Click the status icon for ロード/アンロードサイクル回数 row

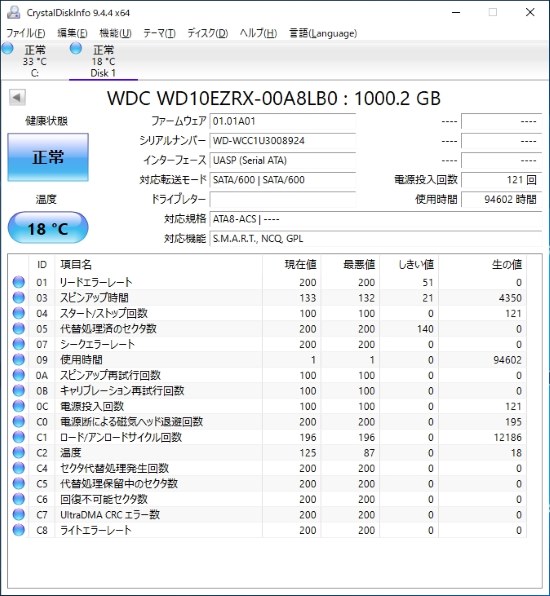point(19,437)
